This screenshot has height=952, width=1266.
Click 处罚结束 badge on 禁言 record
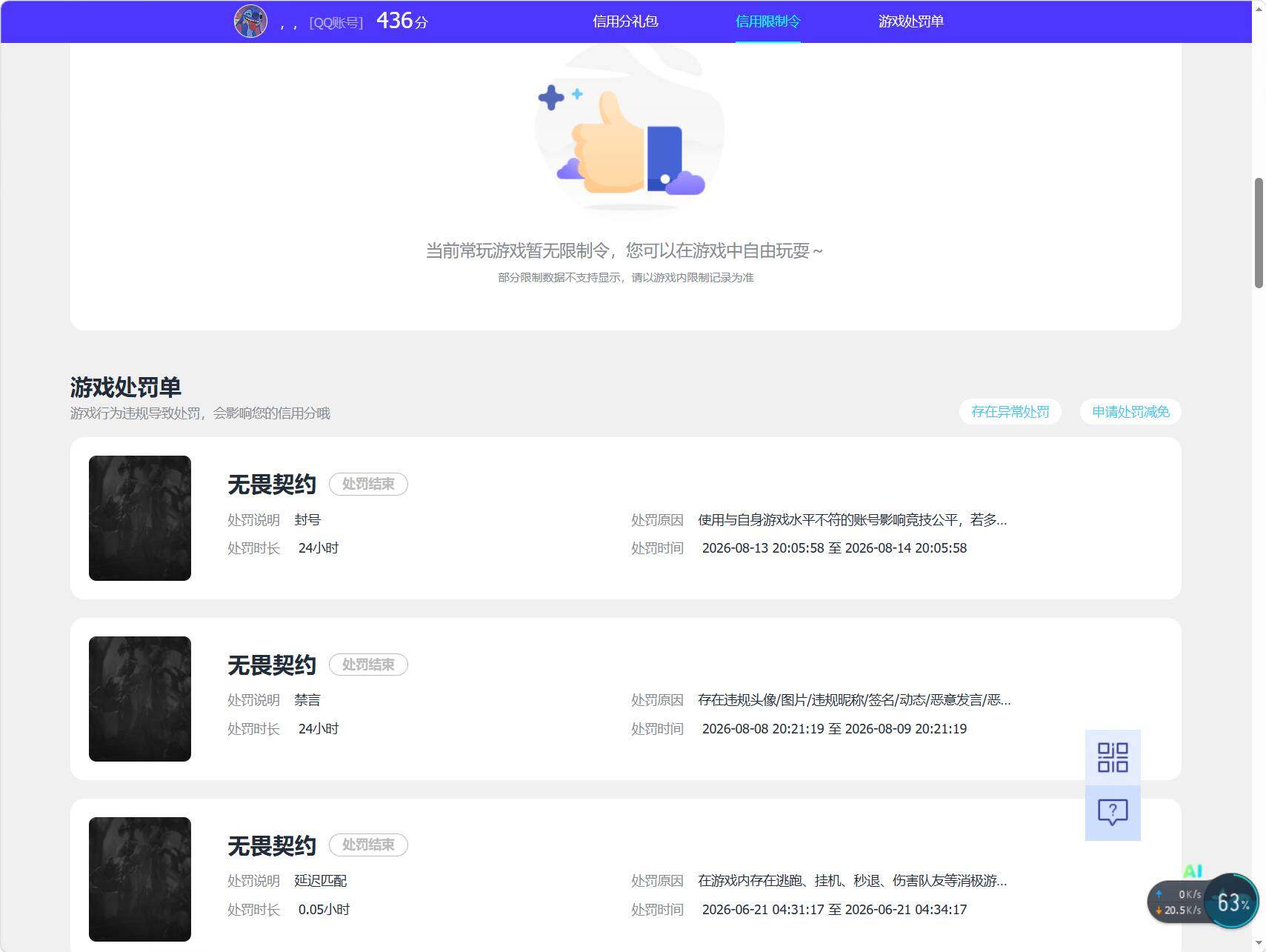[x=368, y=665]
